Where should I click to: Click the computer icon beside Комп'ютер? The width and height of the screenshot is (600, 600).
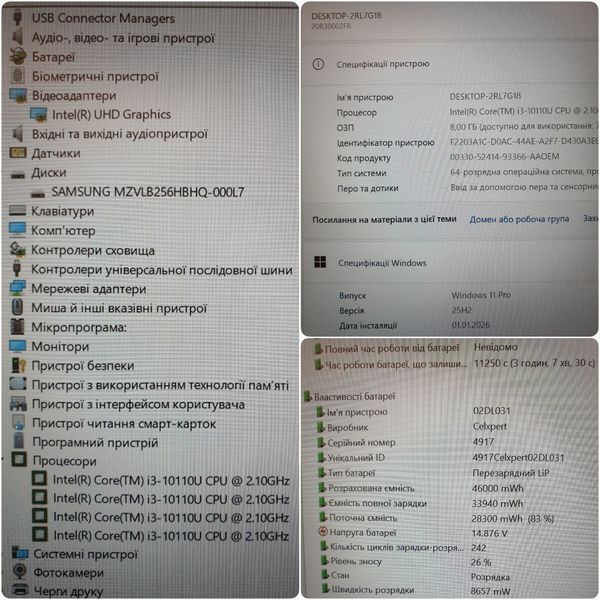click(18, 230)
